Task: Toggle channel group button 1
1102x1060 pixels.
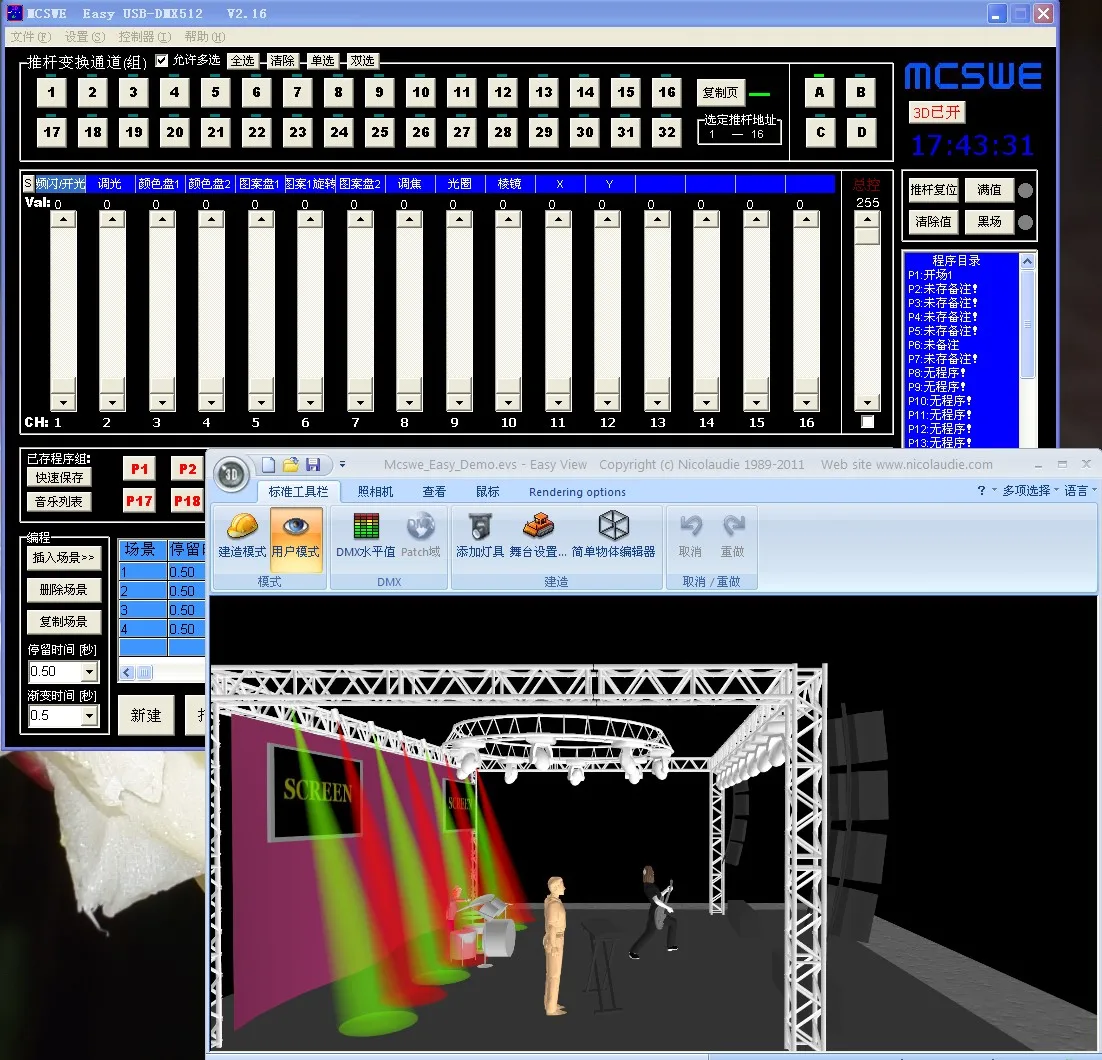Action: pos(51,92)
